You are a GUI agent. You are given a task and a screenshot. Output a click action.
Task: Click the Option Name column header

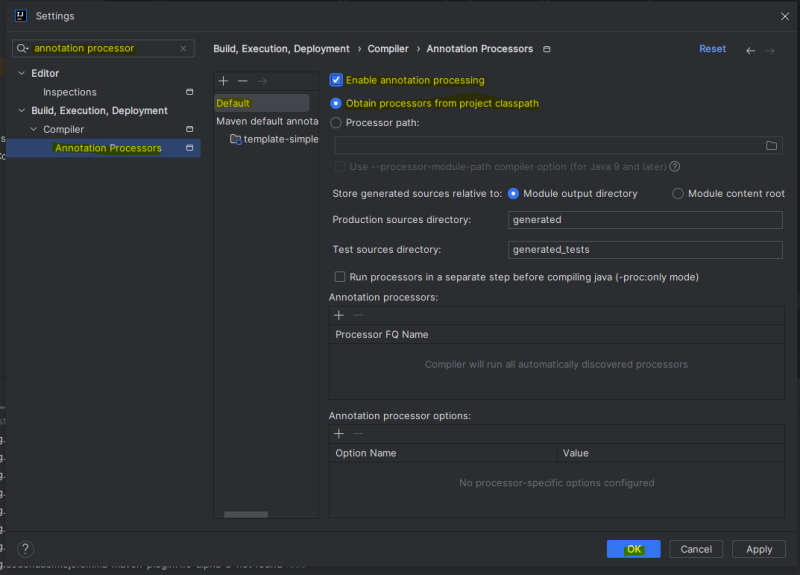[443, 453]
